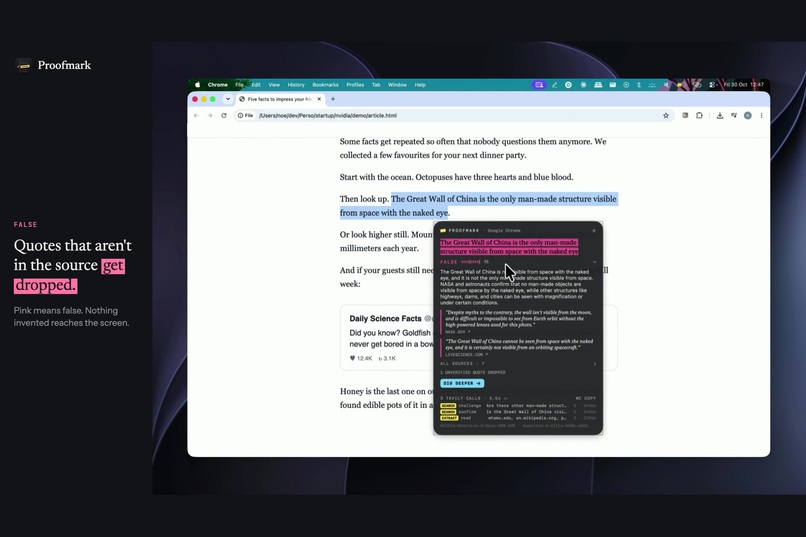Collapse the FALSE verdict chevron
The height and width of the screenshot is (537, 806).
click(595, 262)
